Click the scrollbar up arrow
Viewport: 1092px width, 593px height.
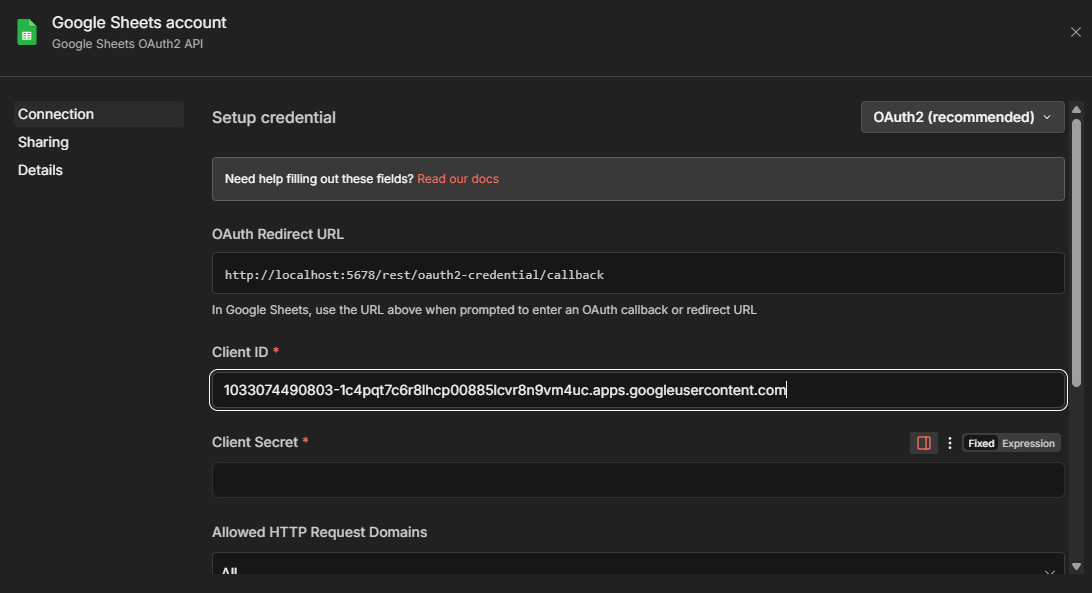point(1076,109)
